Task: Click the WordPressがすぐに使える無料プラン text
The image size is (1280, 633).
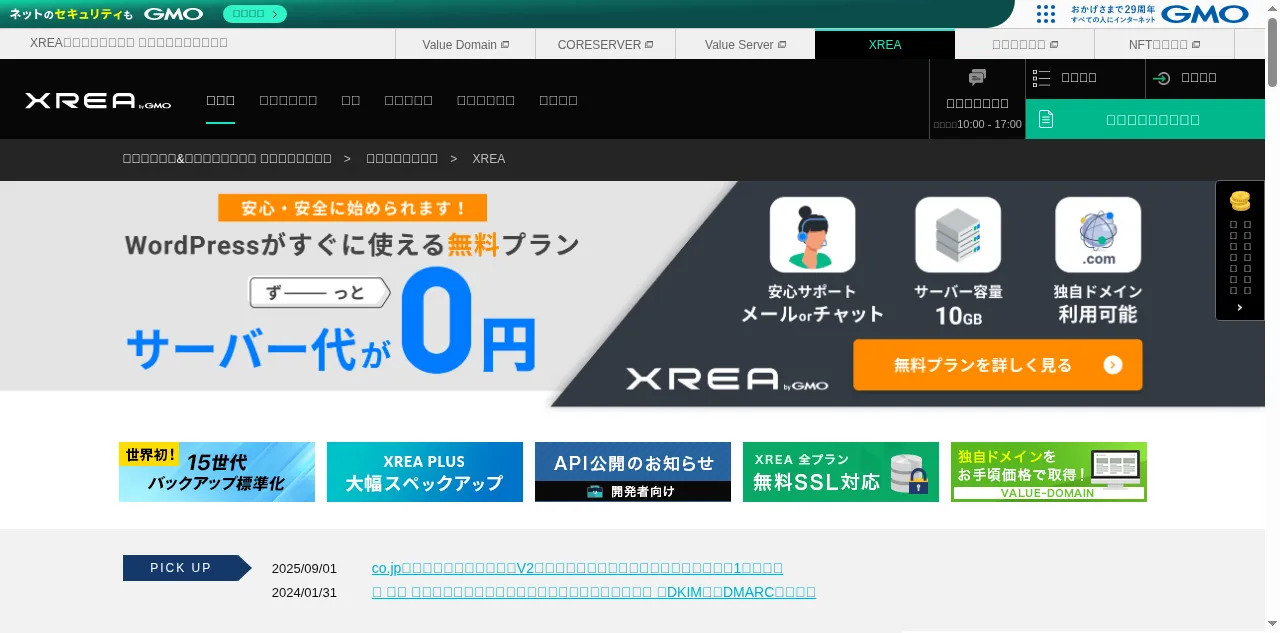Action: 352,244
